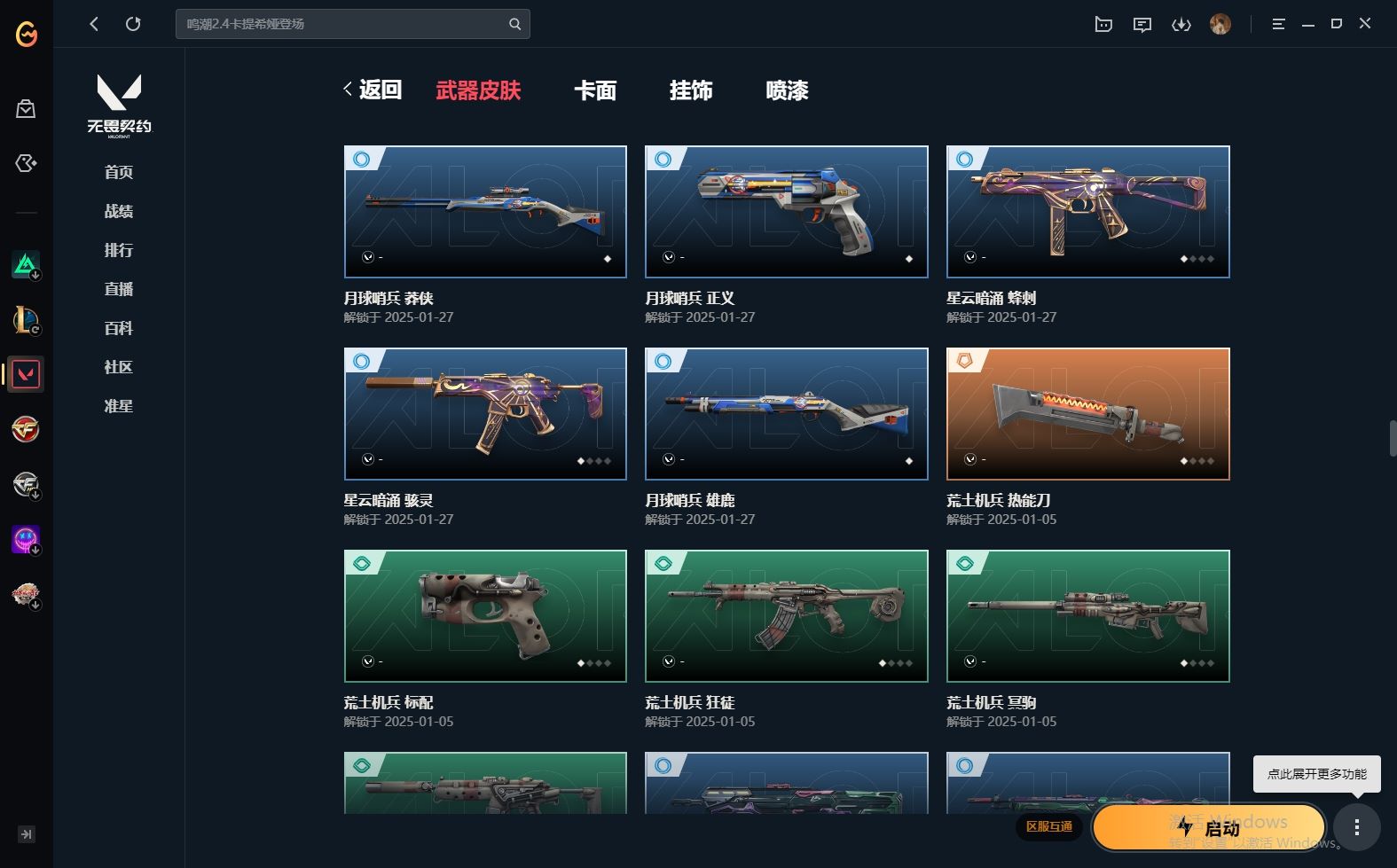Open the hamburger menu in title bar
1397x868 pixels.
1278,24
